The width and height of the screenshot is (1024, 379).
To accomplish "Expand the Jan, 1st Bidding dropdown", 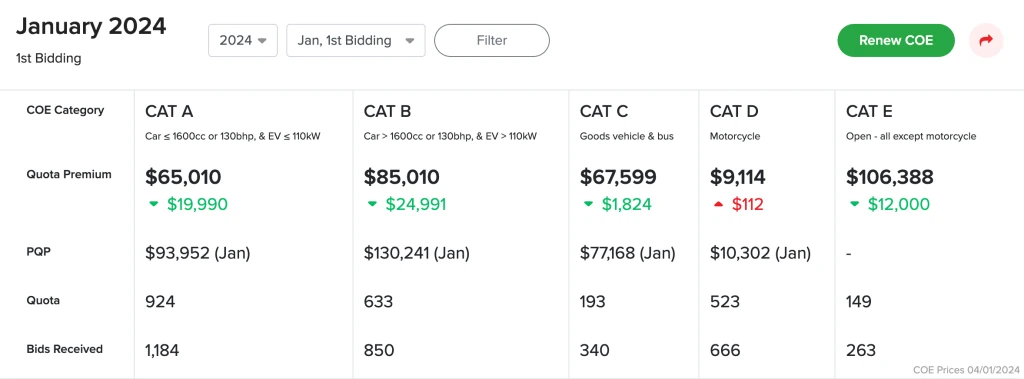I will (x=356, y=41).
